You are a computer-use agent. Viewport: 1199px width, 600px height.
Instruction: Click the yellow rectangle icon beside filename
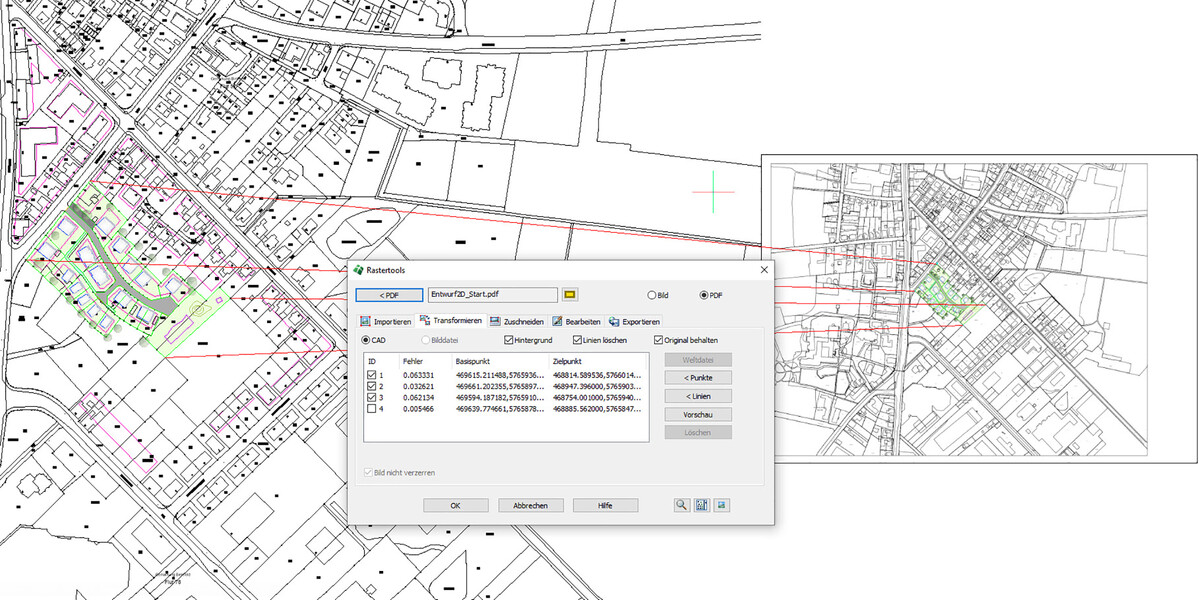tap(570, 294)
